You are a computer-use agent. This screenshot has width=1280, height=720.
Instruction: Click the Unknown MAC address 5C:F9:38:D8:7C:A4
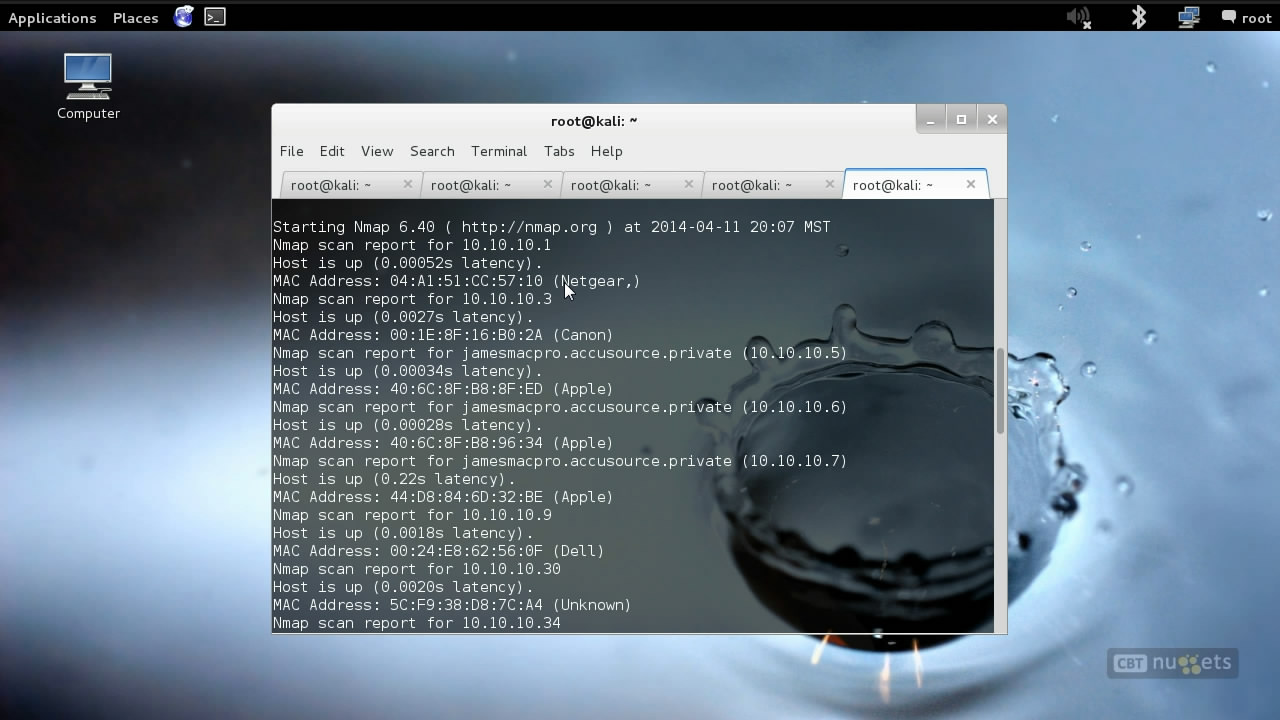(x=466, y=605)
